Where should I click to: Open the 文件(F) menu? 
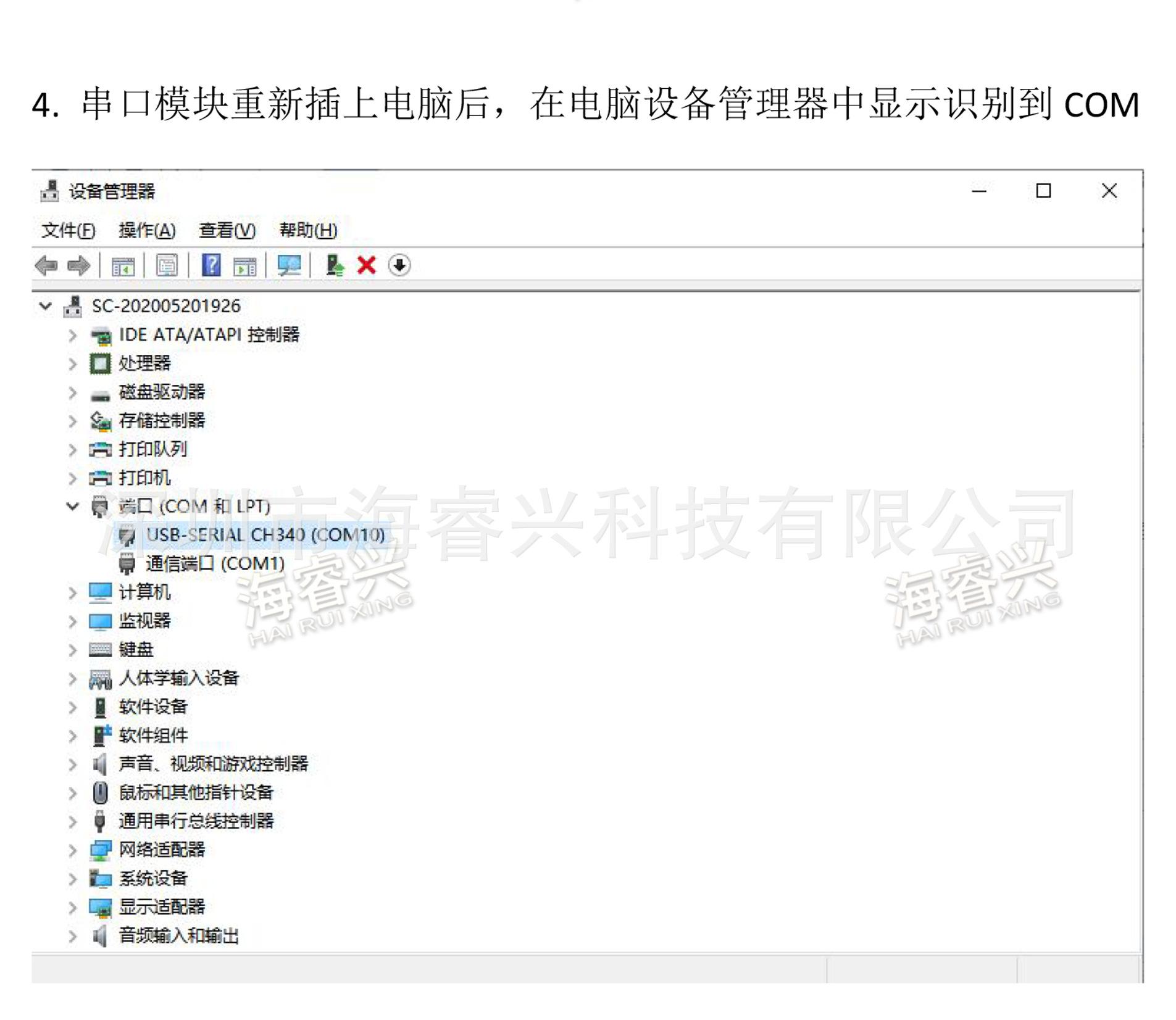tap(68, 231)
